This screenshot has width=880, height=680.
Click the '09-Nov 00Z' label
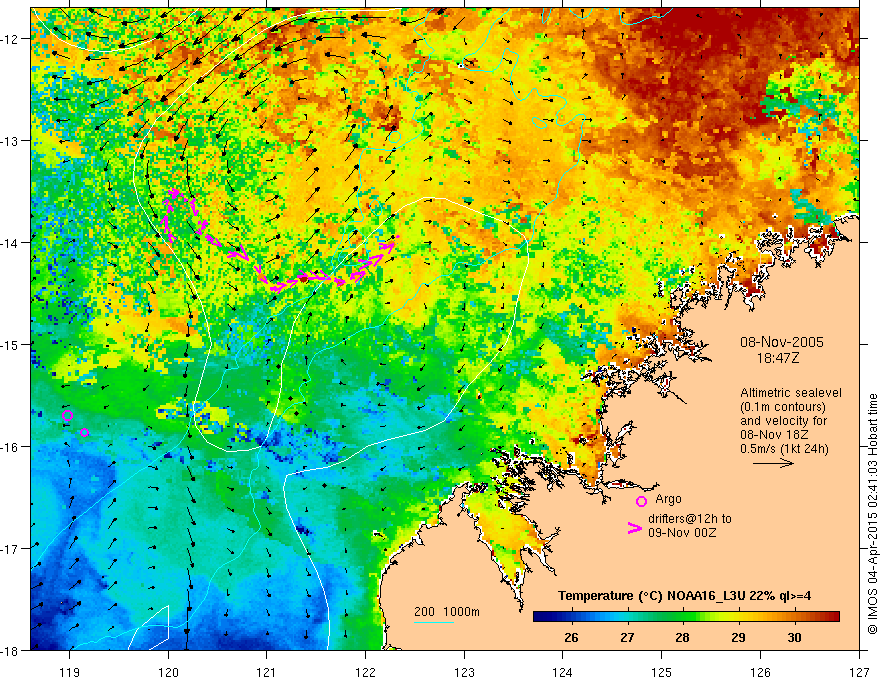coord(682,532)
